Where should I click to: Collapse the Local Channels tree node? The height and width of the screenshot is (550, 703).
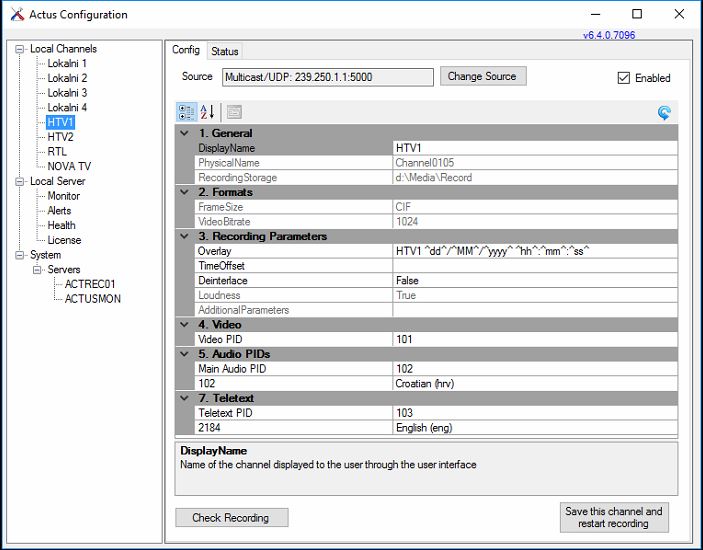point(21,49)
